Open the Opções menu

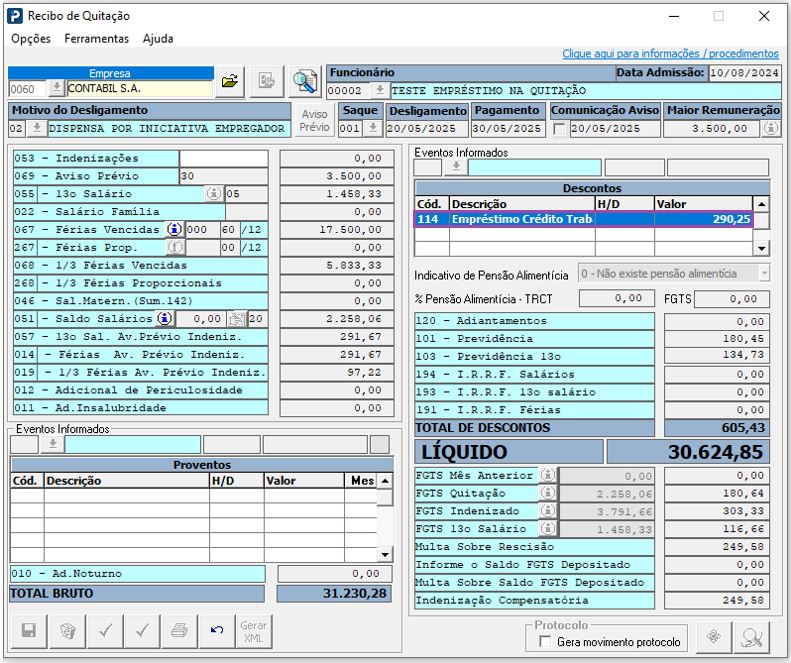[31, 39]
